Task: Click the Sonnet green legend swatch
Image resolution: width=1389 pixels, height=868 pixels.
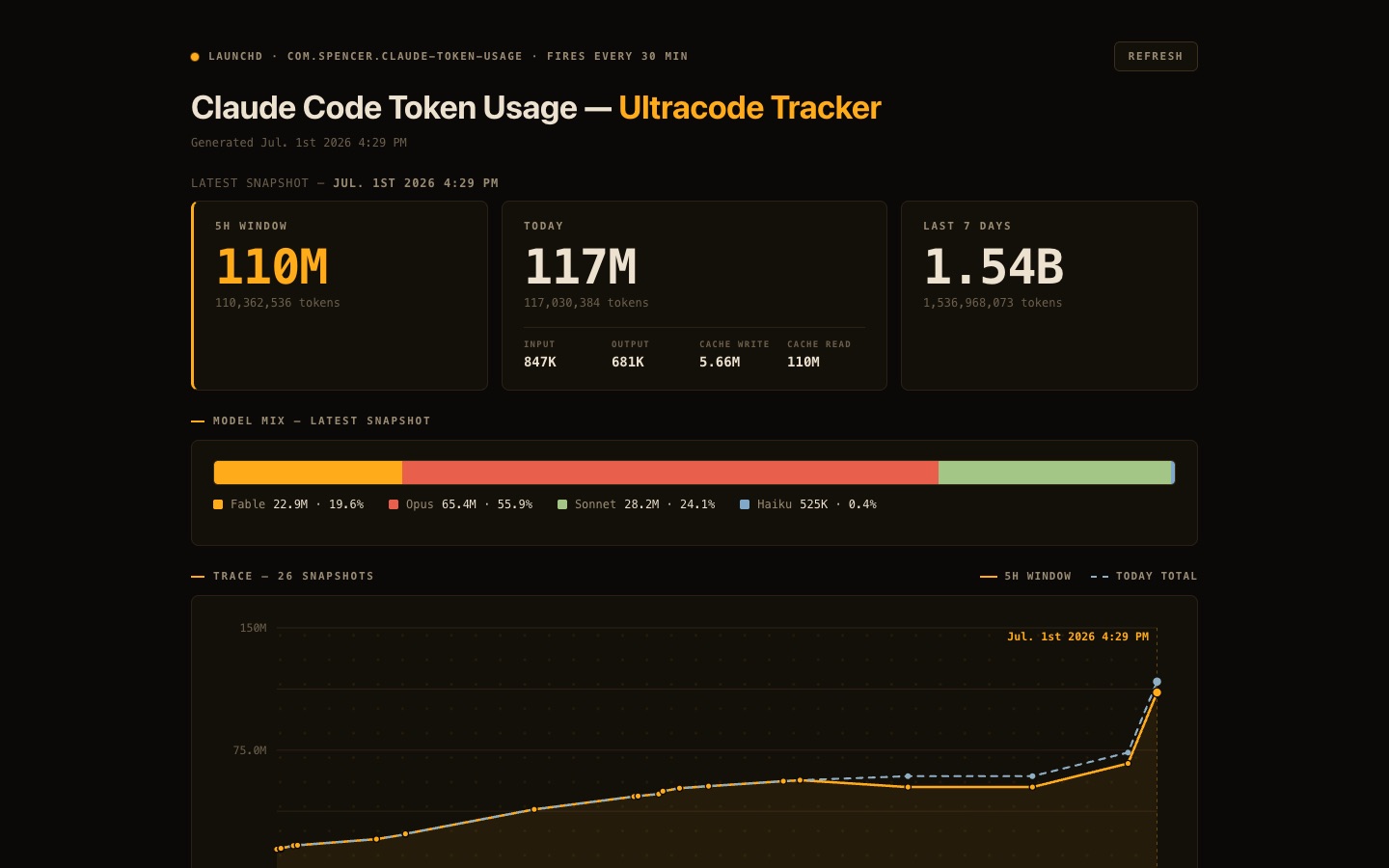Action: pos(562,504)
